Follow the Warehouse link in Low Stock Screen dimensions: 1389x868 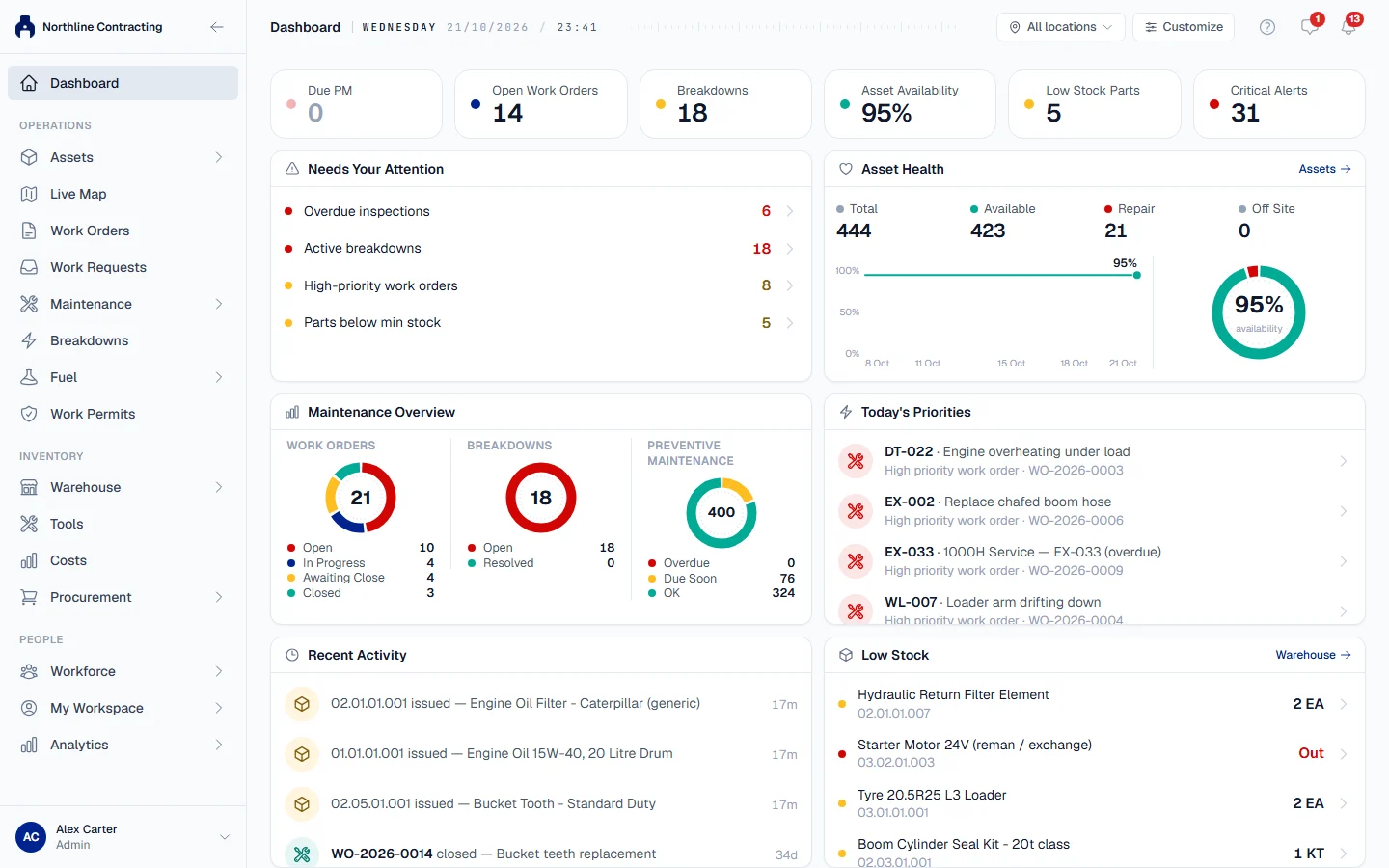1313,655
